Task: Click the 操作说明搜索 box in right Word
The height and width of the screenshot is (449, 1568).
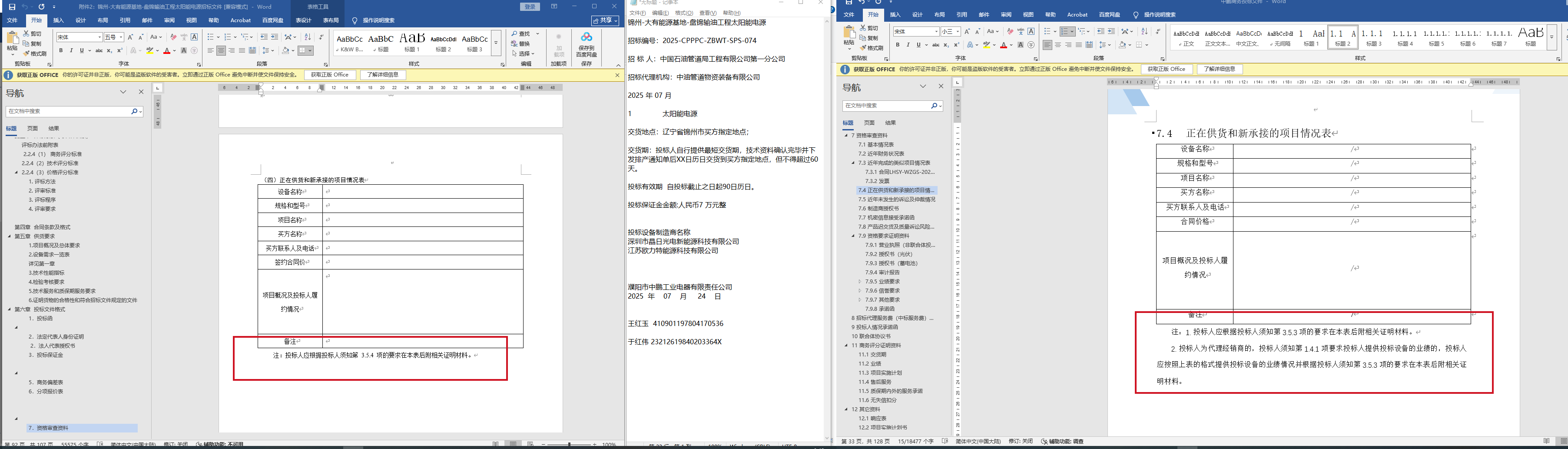Action: [x=1160, y=15]
